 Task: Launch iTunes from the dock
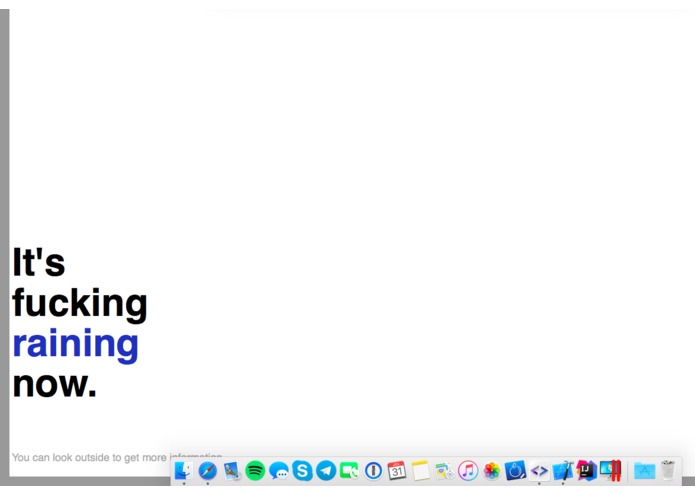pos(468,471)
